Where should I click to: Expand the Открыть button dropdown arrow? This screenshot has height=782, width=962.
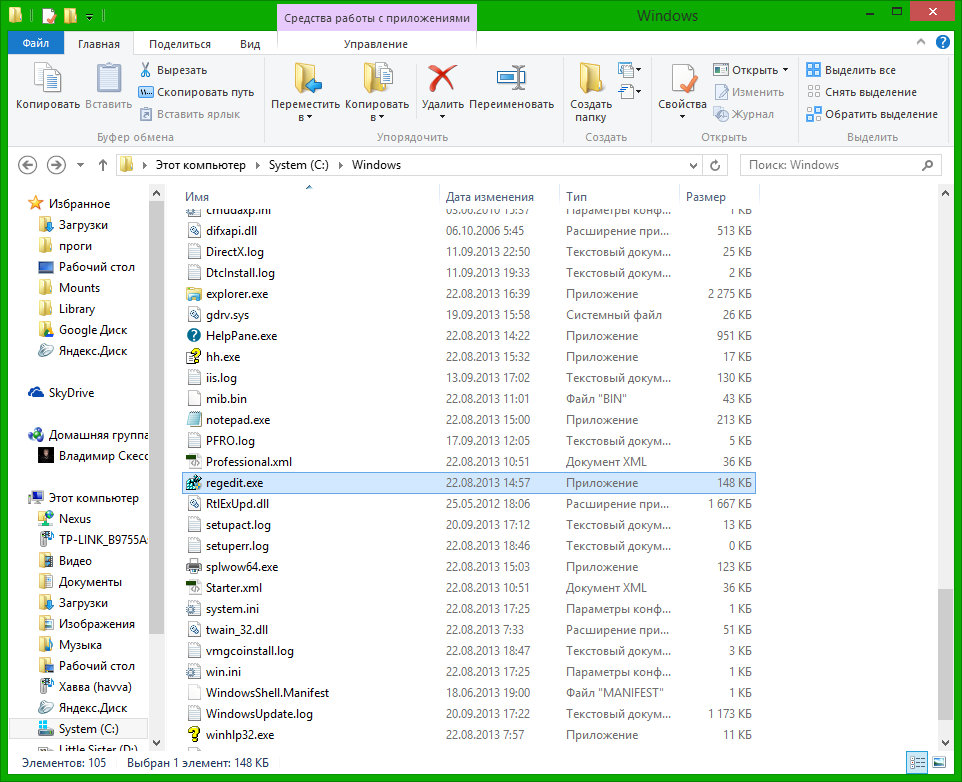pyautogui.click(x=785, y=70)
